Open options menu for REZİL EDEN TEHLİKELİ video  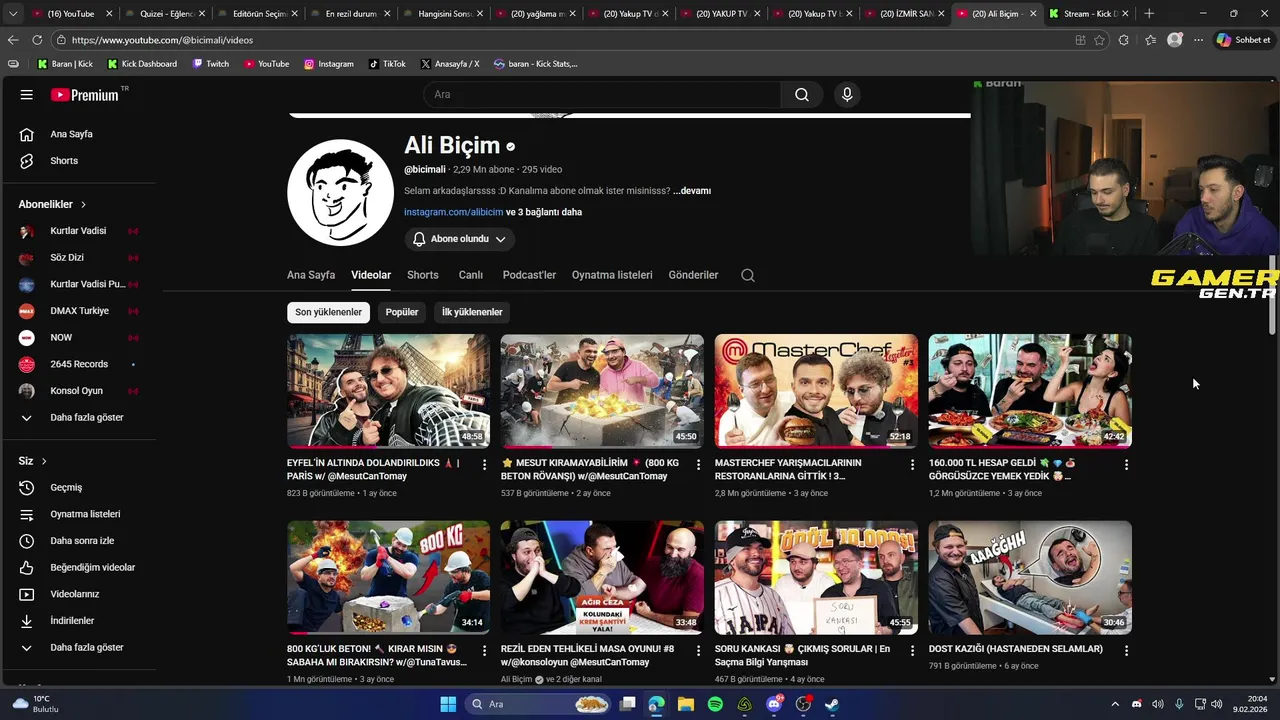pyautogui.click(x=698, y=651)
